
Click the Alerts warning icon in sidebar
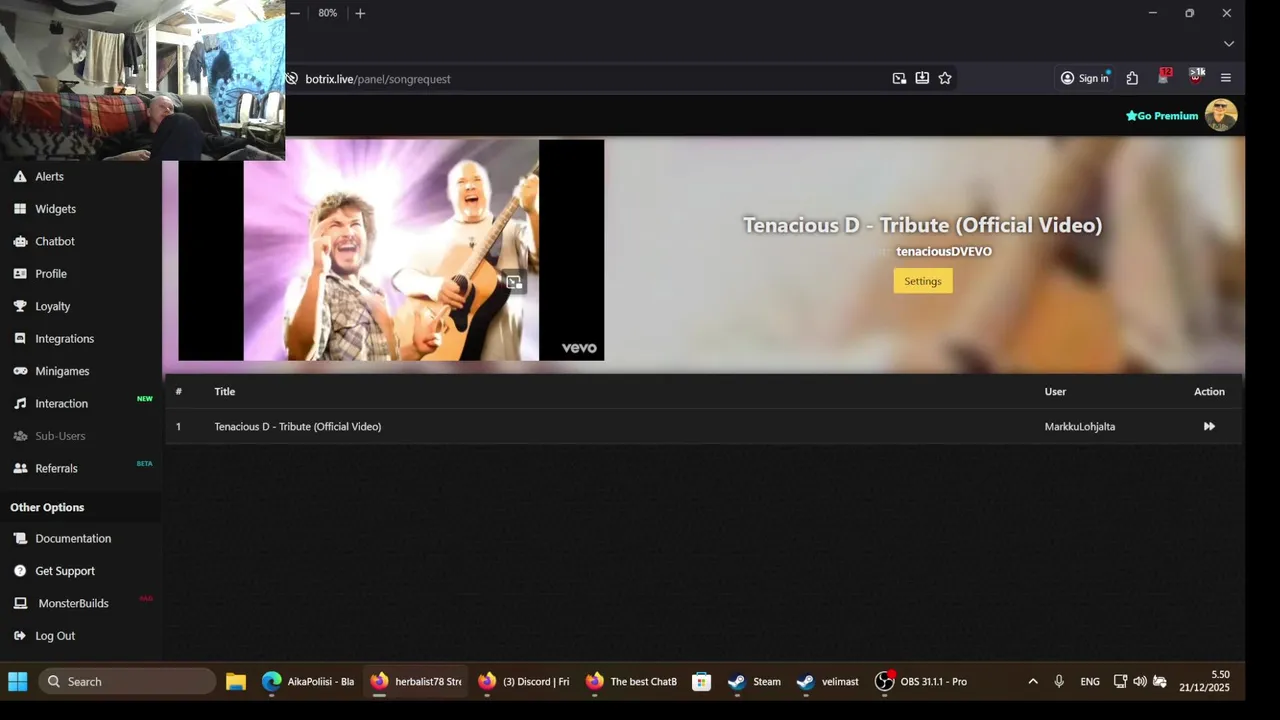[20, 176]
